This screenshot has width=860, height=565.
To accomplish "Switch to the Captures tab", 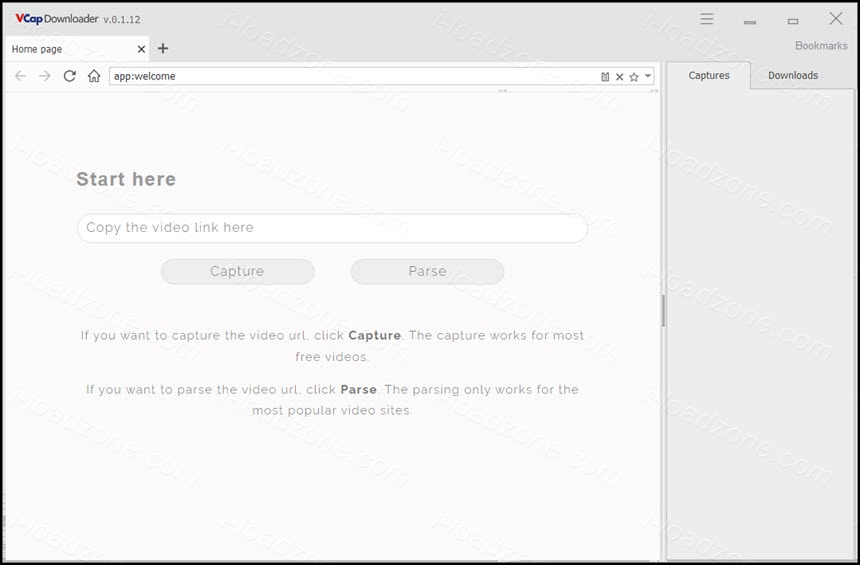I will click(x=709, y=76).
